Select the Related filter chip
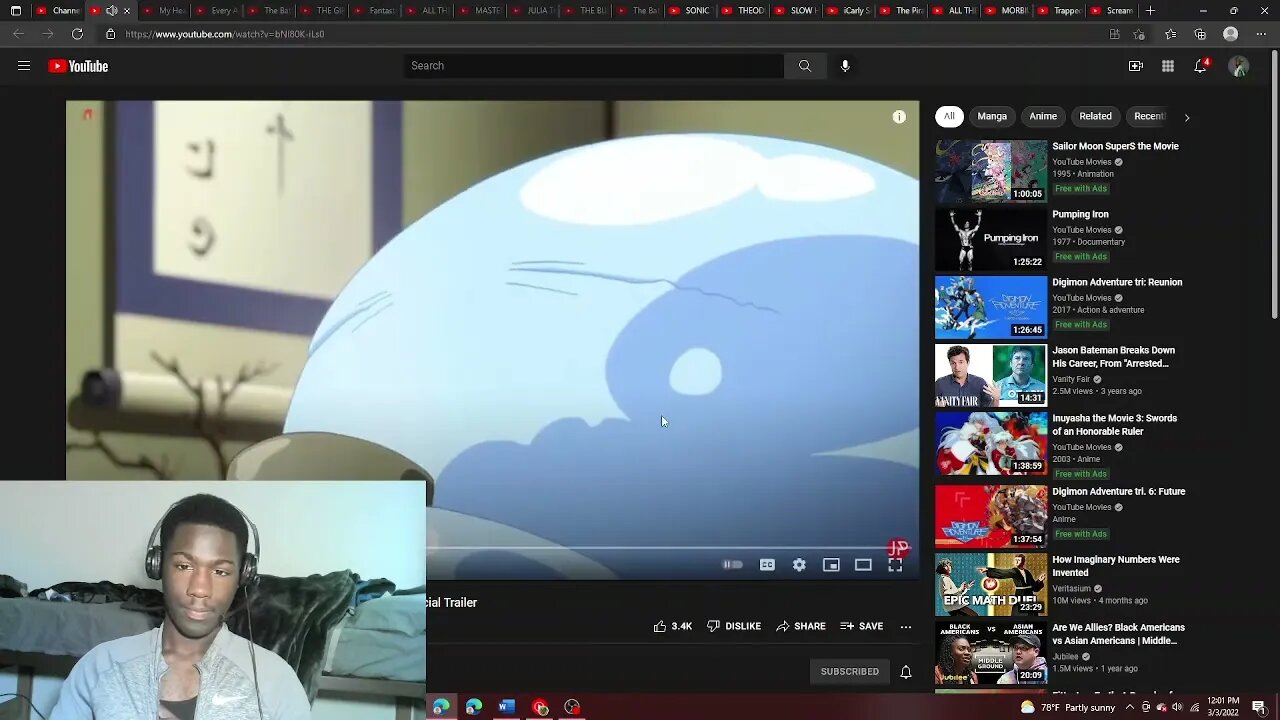This screenshot has height=720, width=1280. (x=1095, y=116)
